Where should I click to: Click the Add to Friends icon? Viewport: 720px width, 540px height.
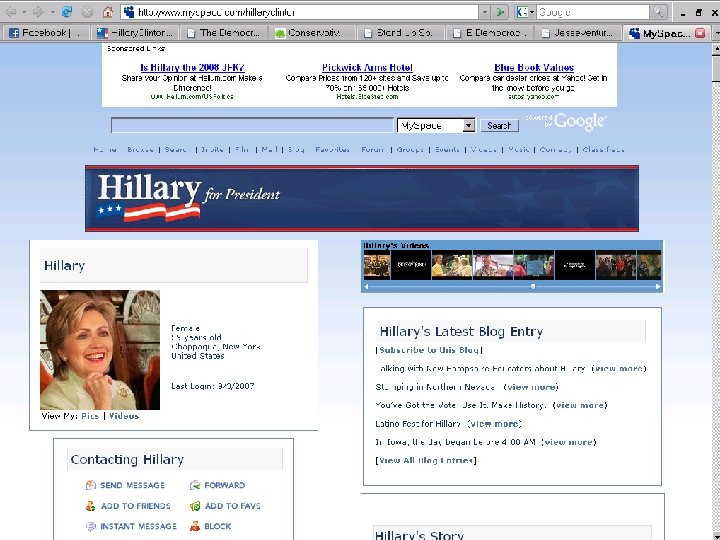pos(90,506)
